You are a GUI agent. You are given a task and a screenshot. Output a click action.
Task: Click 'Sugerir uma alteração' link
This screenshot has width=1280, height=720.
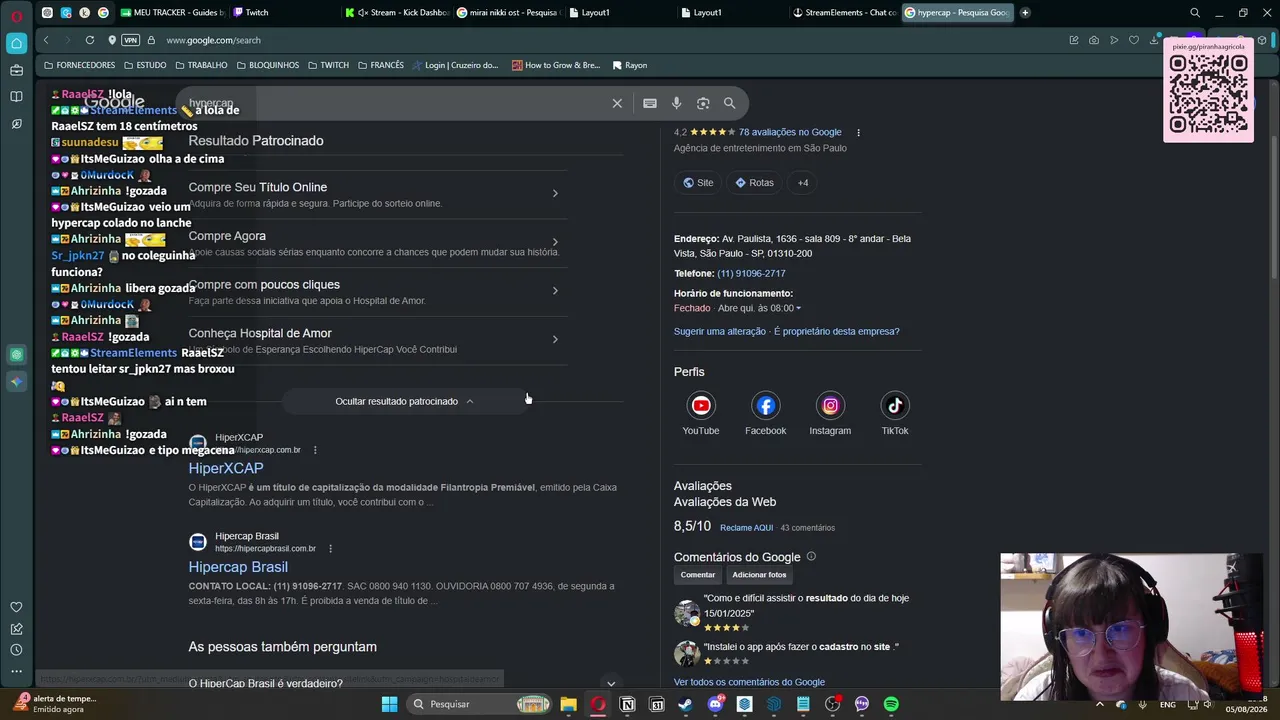click(720, 331)
